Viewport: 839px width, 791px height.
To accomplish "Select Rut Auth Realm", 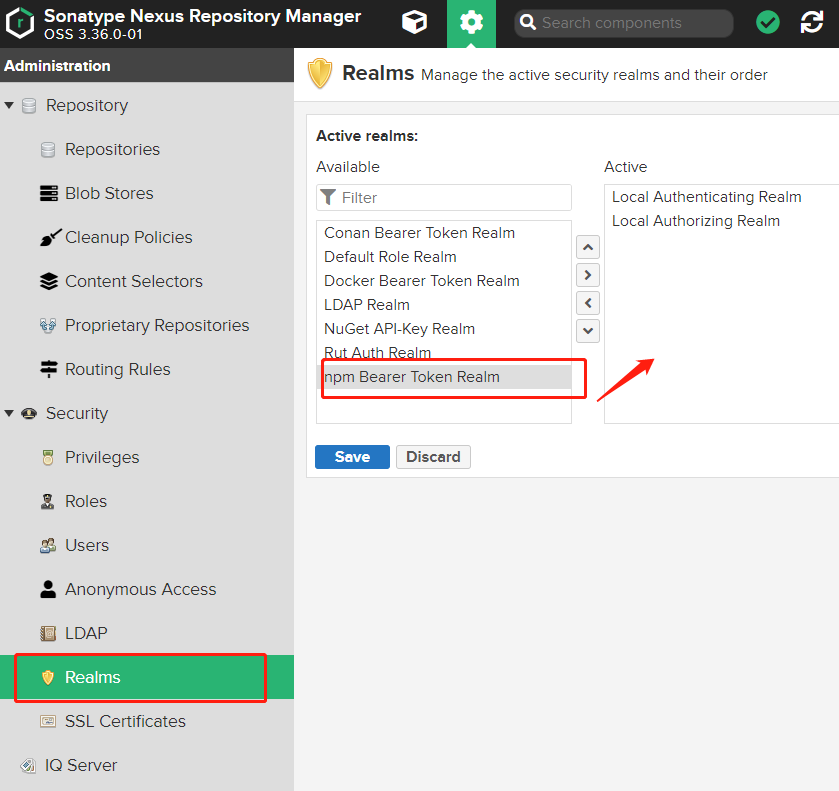I will 444,353.
